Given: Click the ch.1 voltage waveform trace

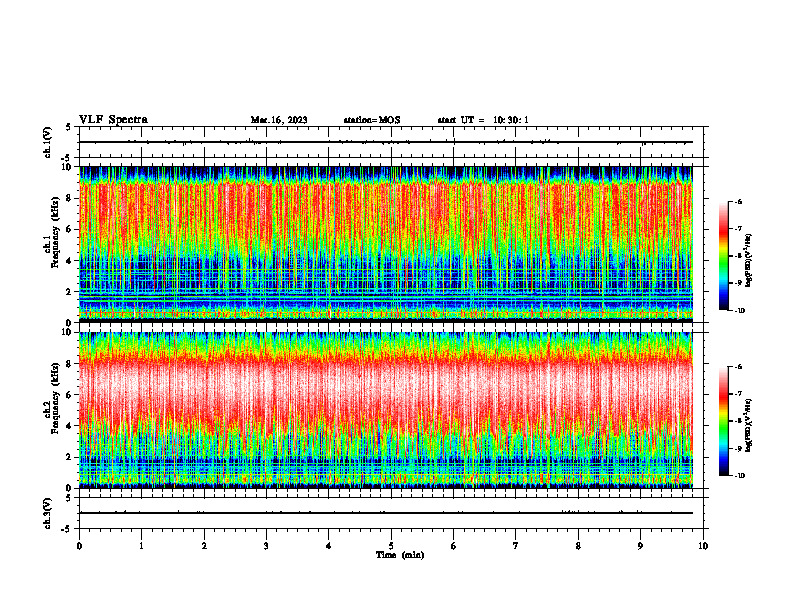Looking at the screenshot, I should (x=386, y=142).
